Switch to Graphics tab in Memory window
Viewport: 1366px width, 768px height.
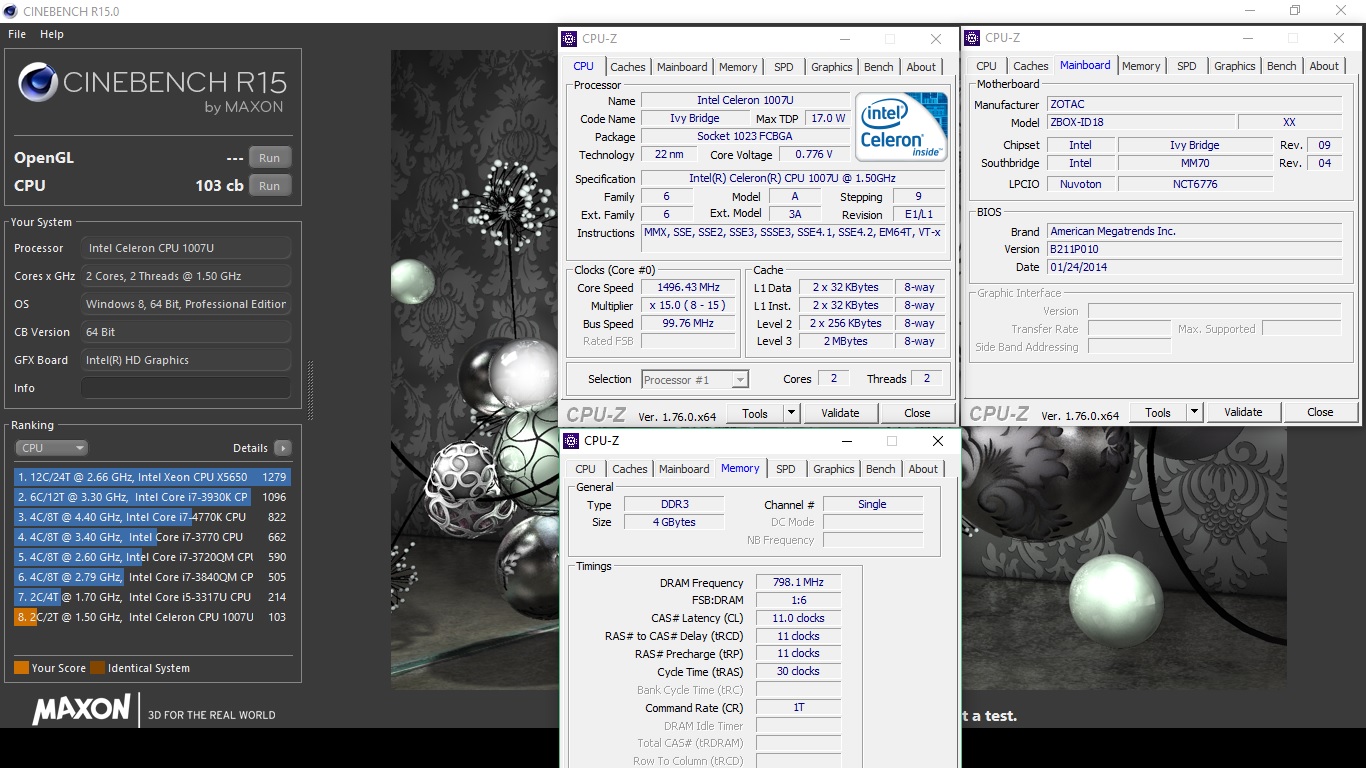(834, 469)
